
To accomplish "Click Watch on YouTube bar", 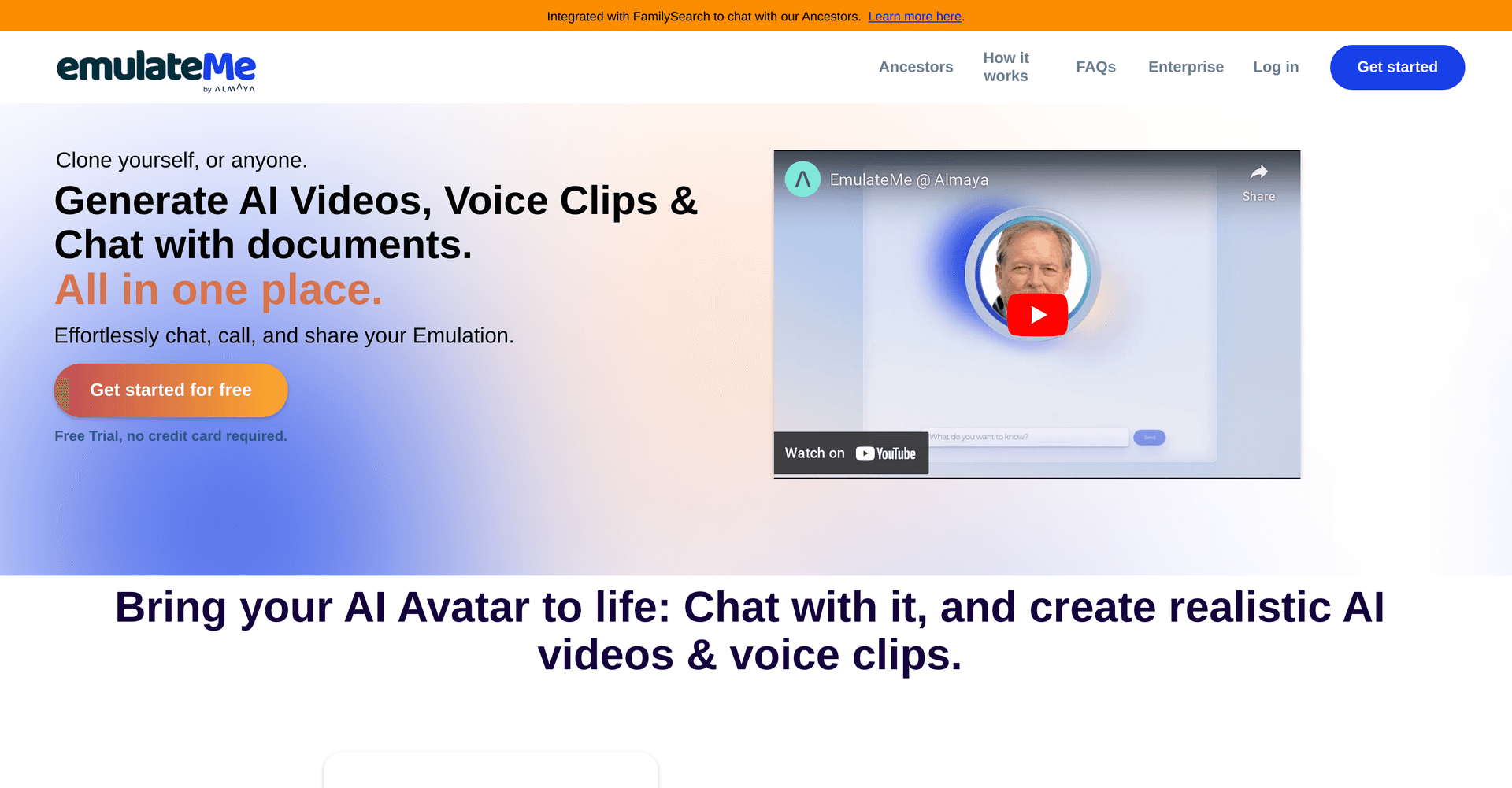I will 850,453.
